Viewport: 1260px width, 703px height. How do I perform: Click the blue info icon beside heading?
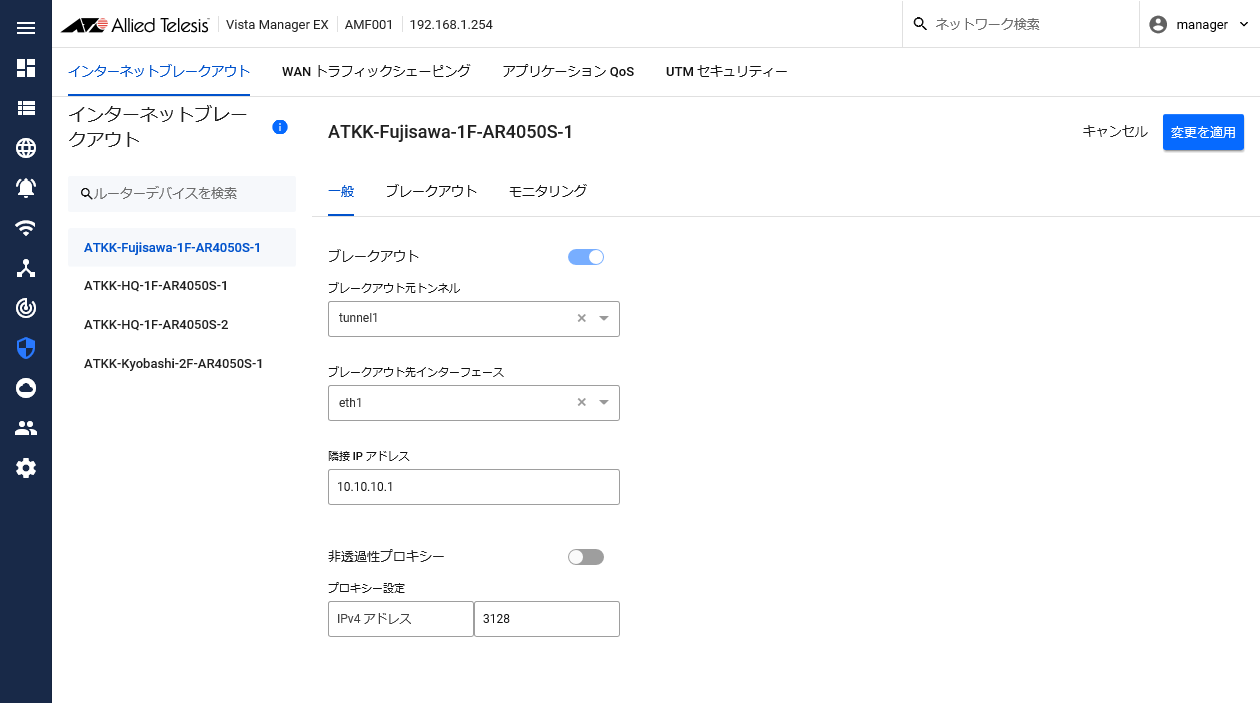click(x=280, y=127)
